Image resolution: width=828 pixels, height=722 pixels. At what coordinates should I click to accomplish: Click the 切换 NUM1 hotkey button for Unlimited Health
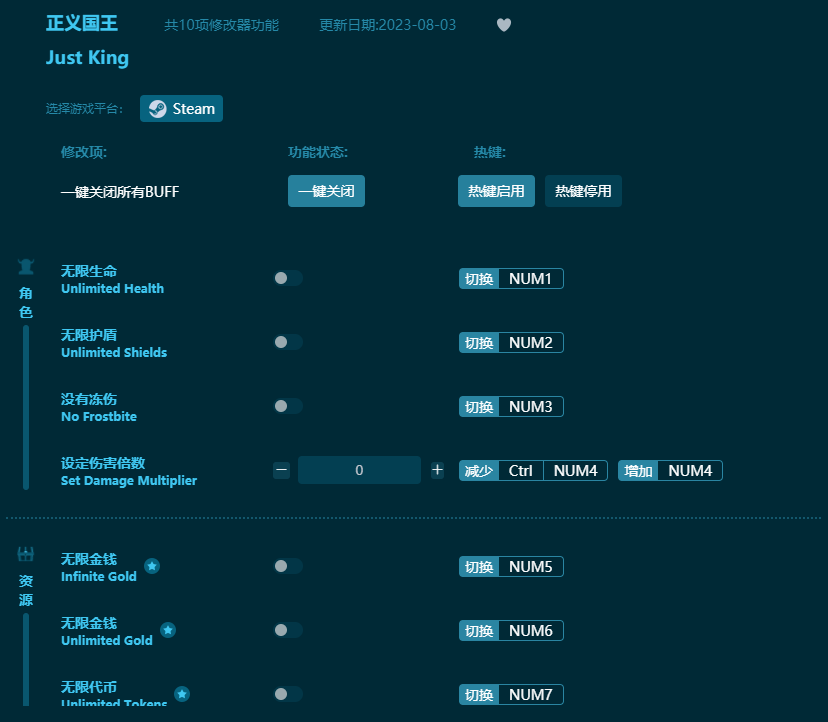click(x=511, y=279)
